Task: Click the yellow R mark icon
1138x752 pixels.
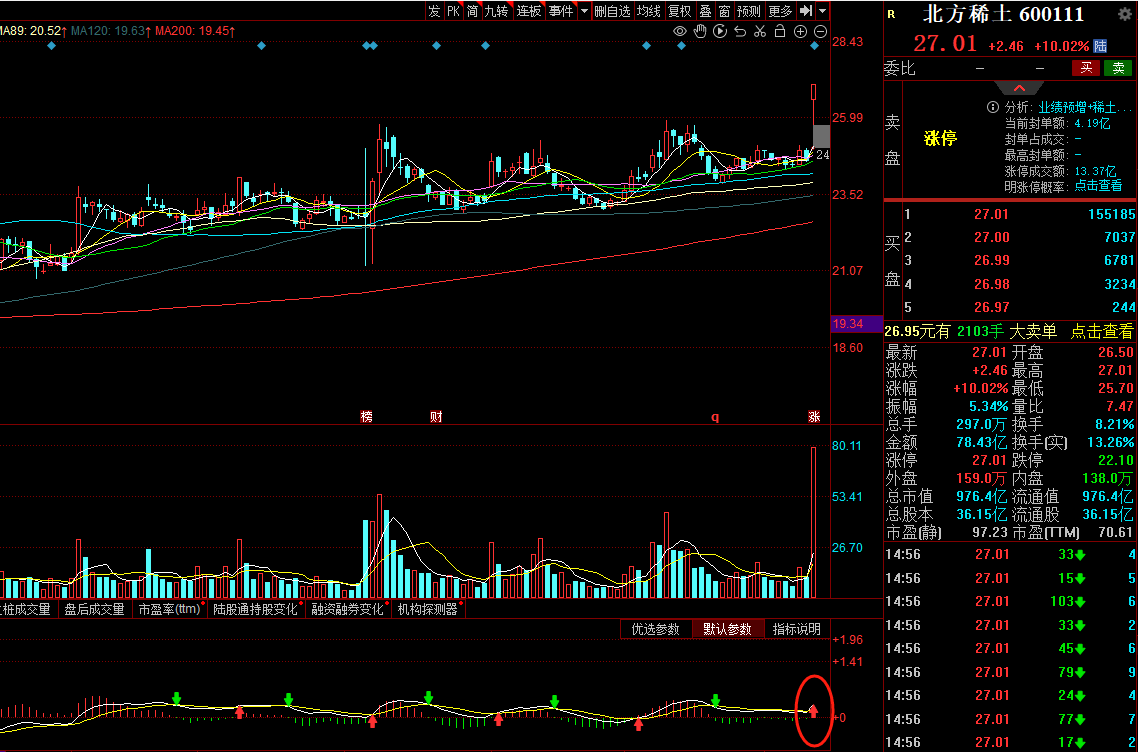Action: 891,14
